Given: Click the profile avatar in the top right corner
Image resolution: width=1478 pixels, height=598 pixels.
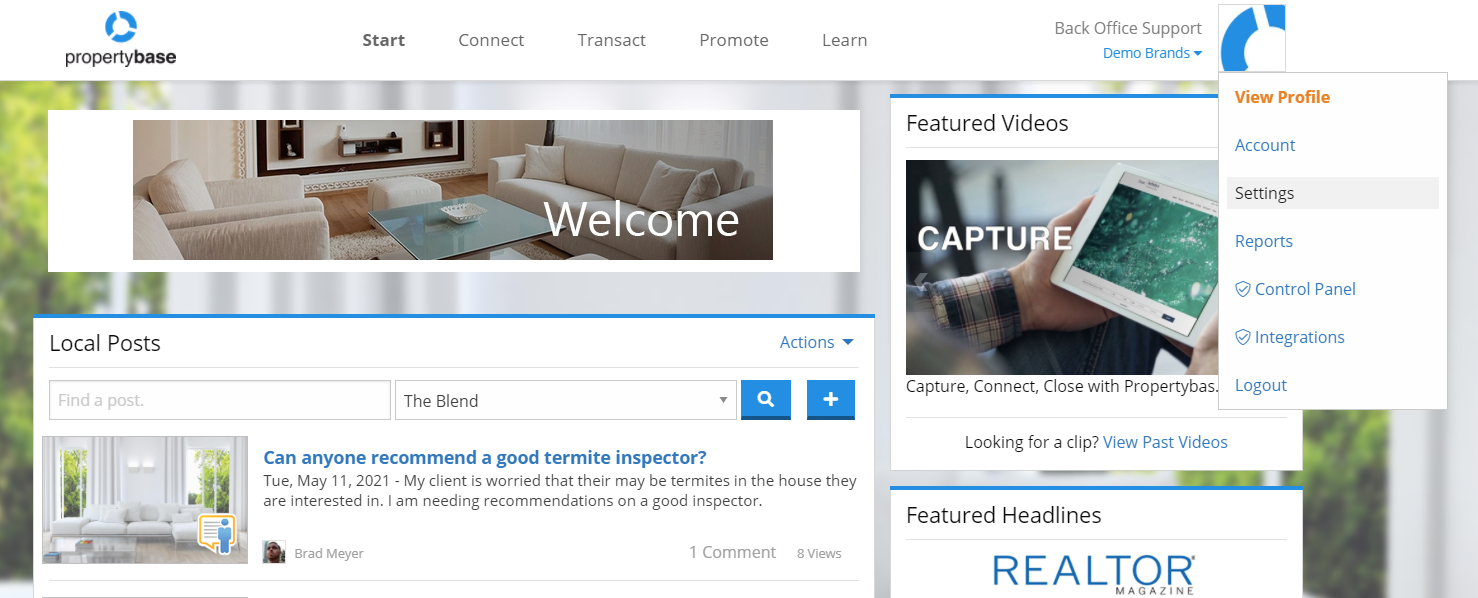Looking at the screenshot, I should (x=1251, y=37).
